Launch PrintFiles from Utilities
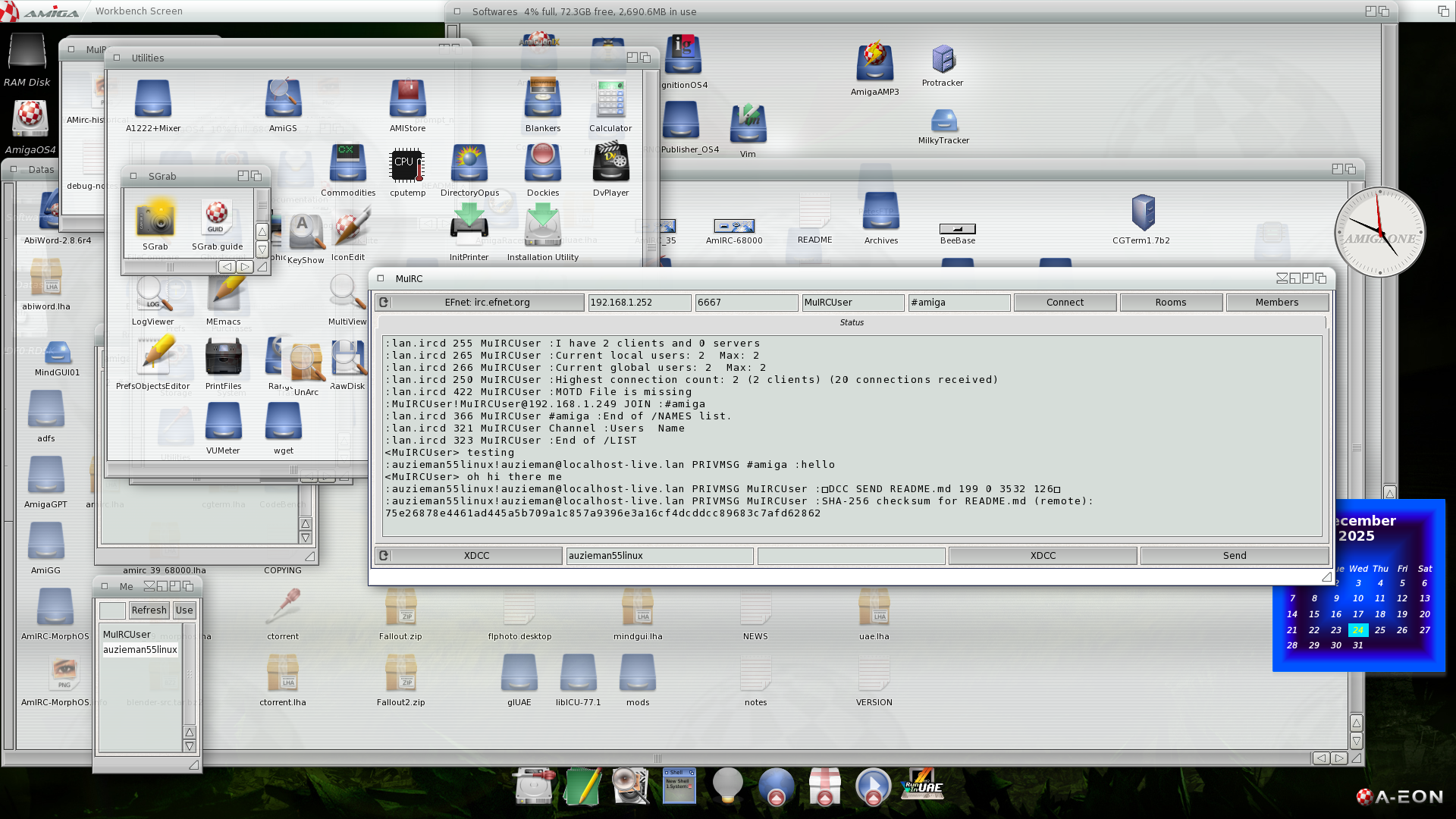1456x819 pixels. pos(223,356)
